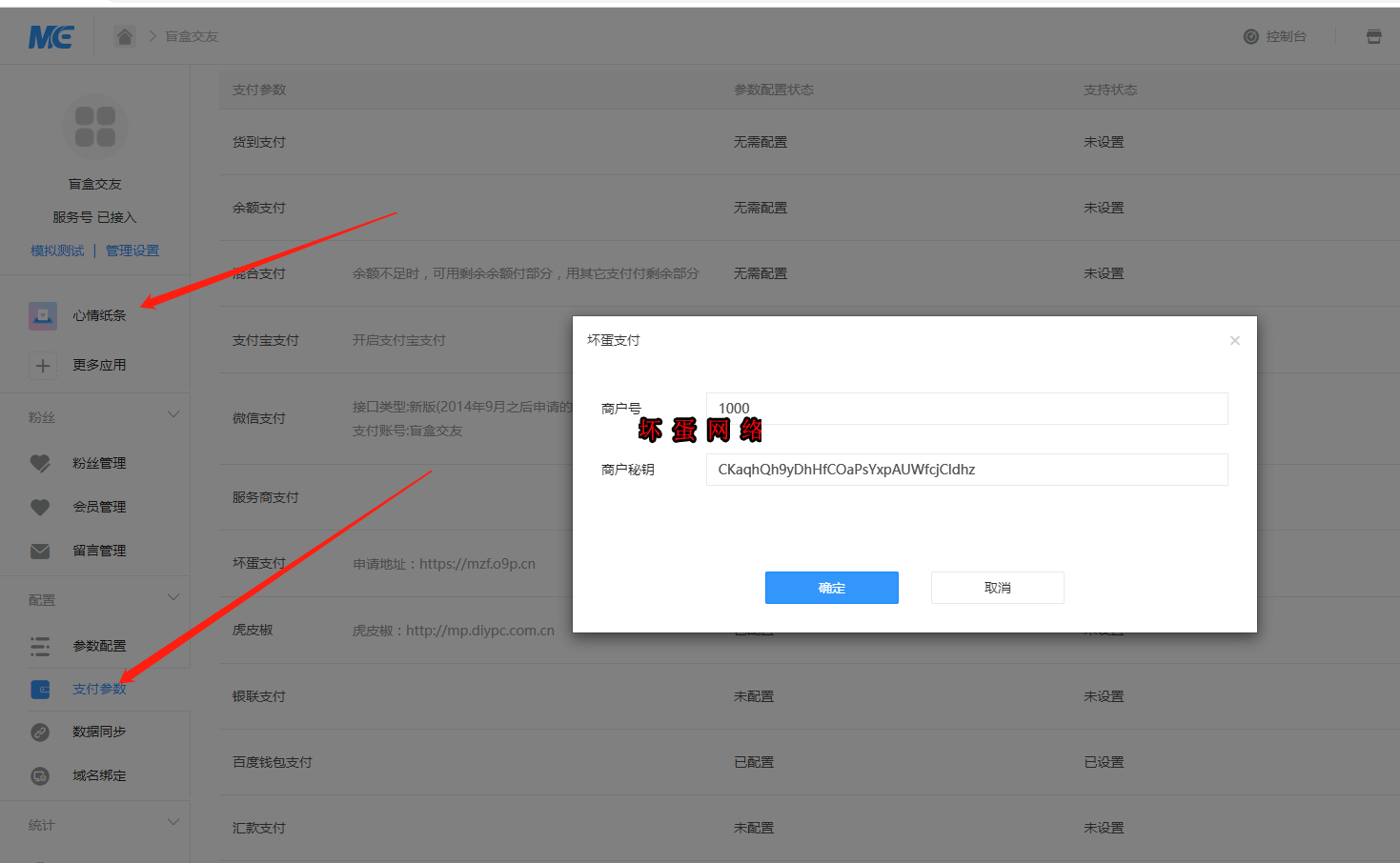Confirm with the 确定 button

coord(831,588)
